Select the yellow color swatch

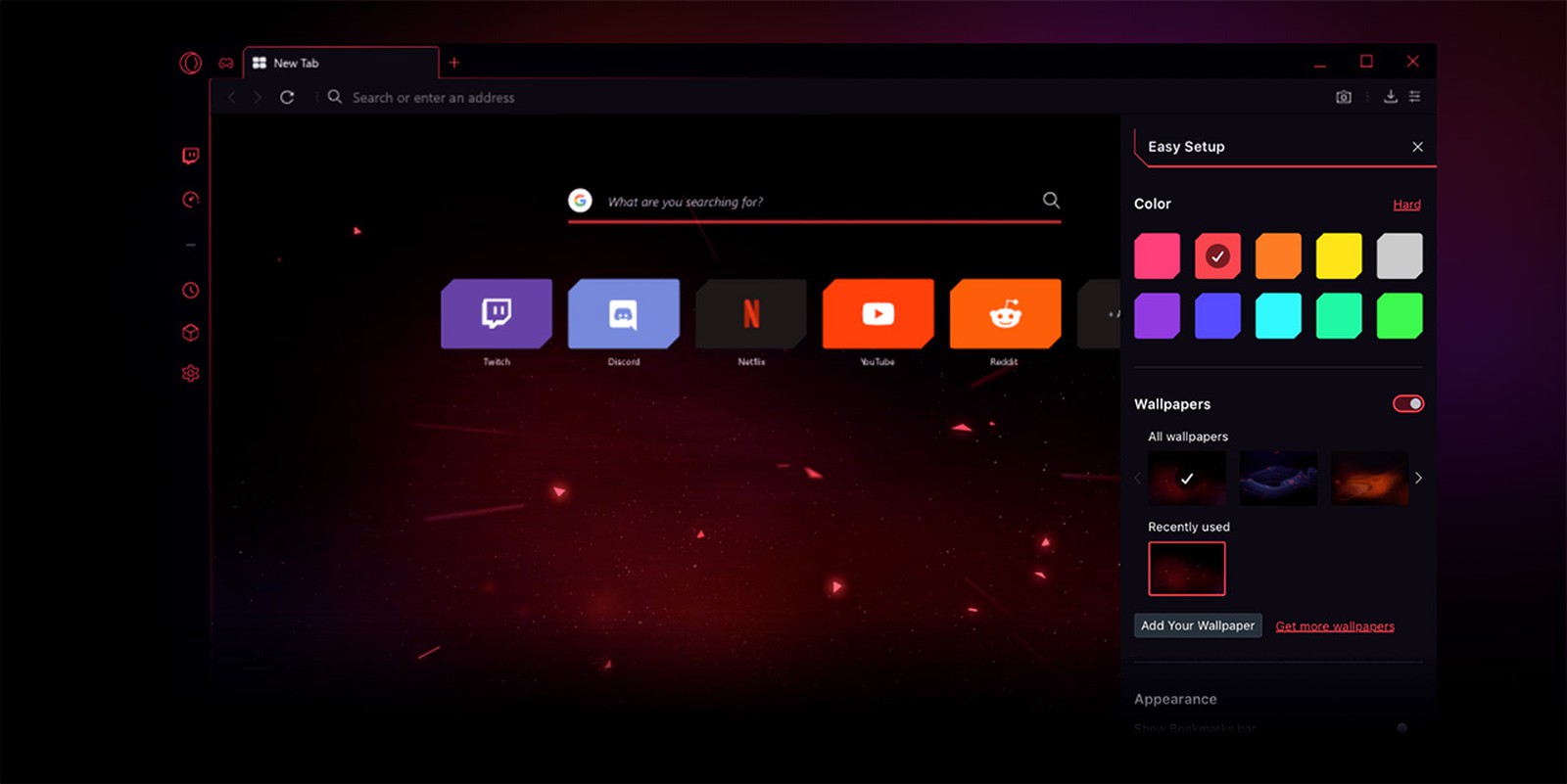pos(1340,256)
